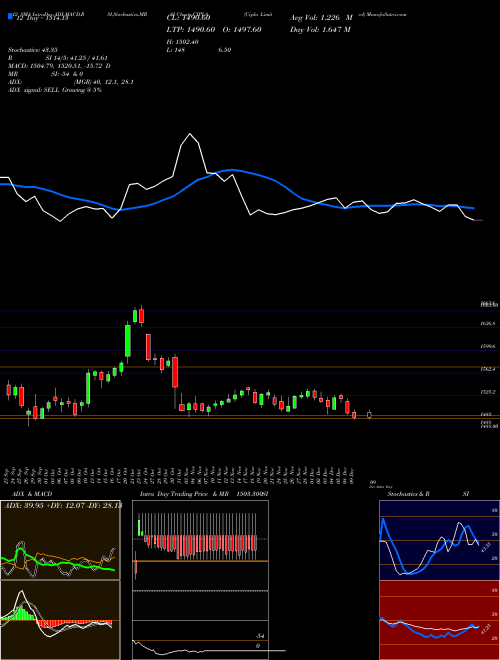This screenshot has width=500, height=660.
Task: Click the blue 12 Day SMA legend swatch
Action: [x=10, y=17]
